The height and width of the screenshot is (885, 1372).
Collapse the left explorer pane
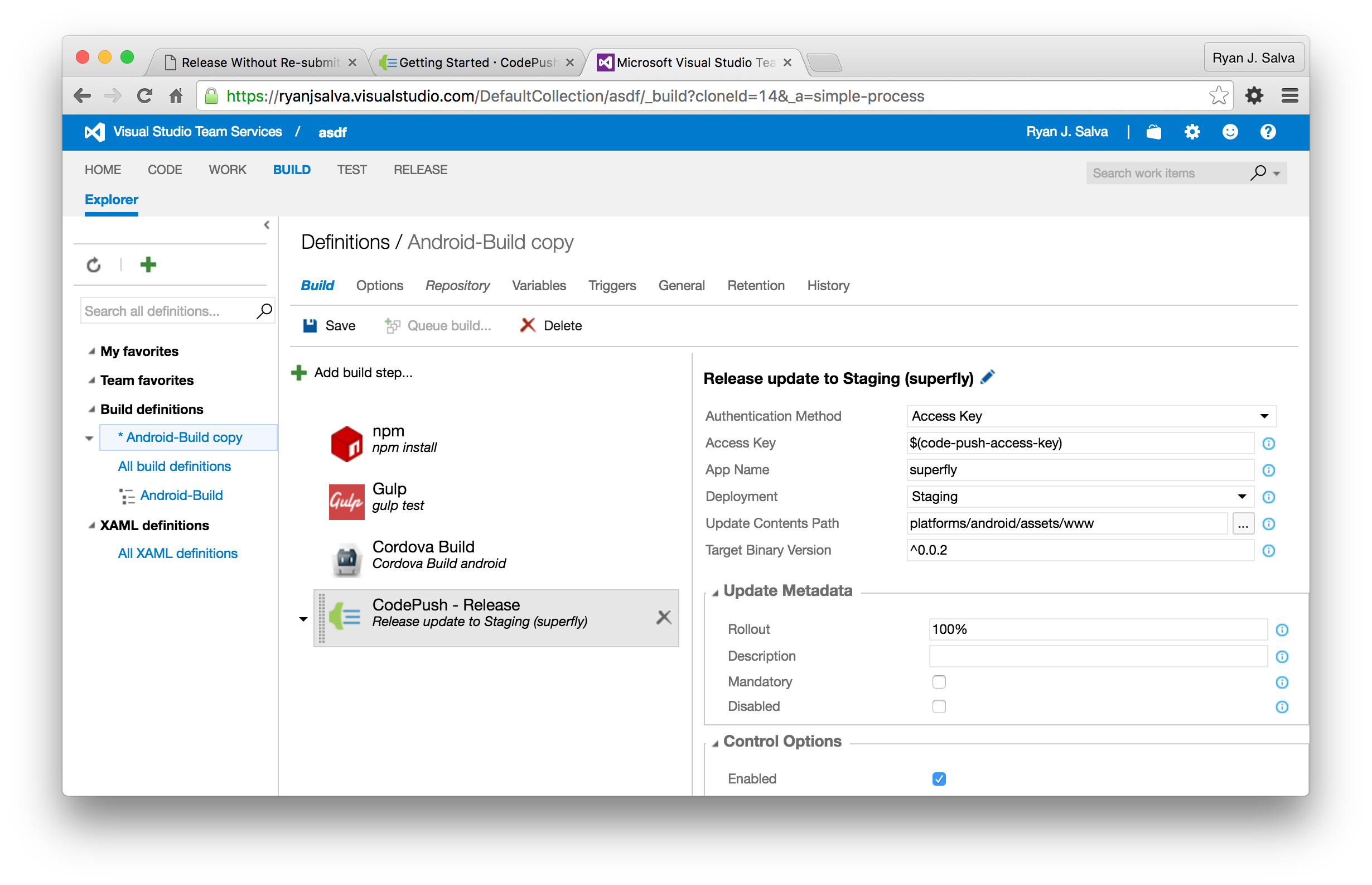point(267,225)
